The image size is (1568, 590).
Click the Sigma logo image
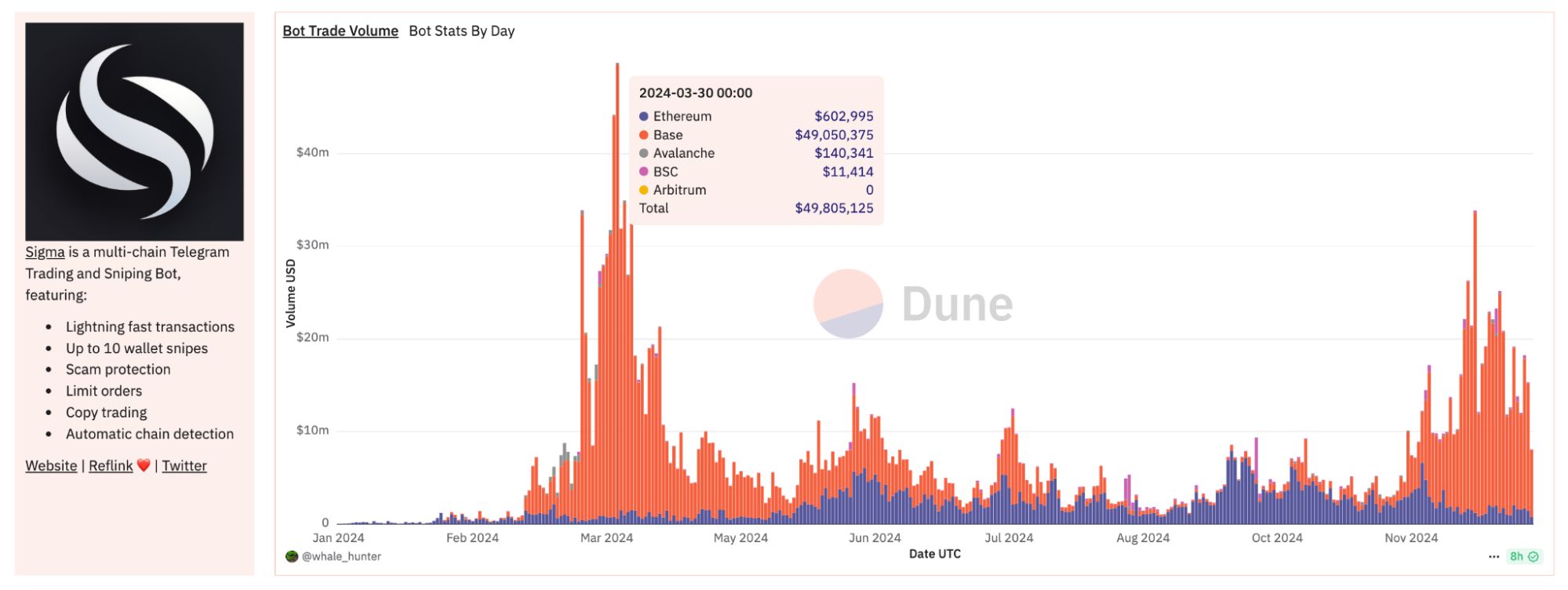tap(134, 131)
